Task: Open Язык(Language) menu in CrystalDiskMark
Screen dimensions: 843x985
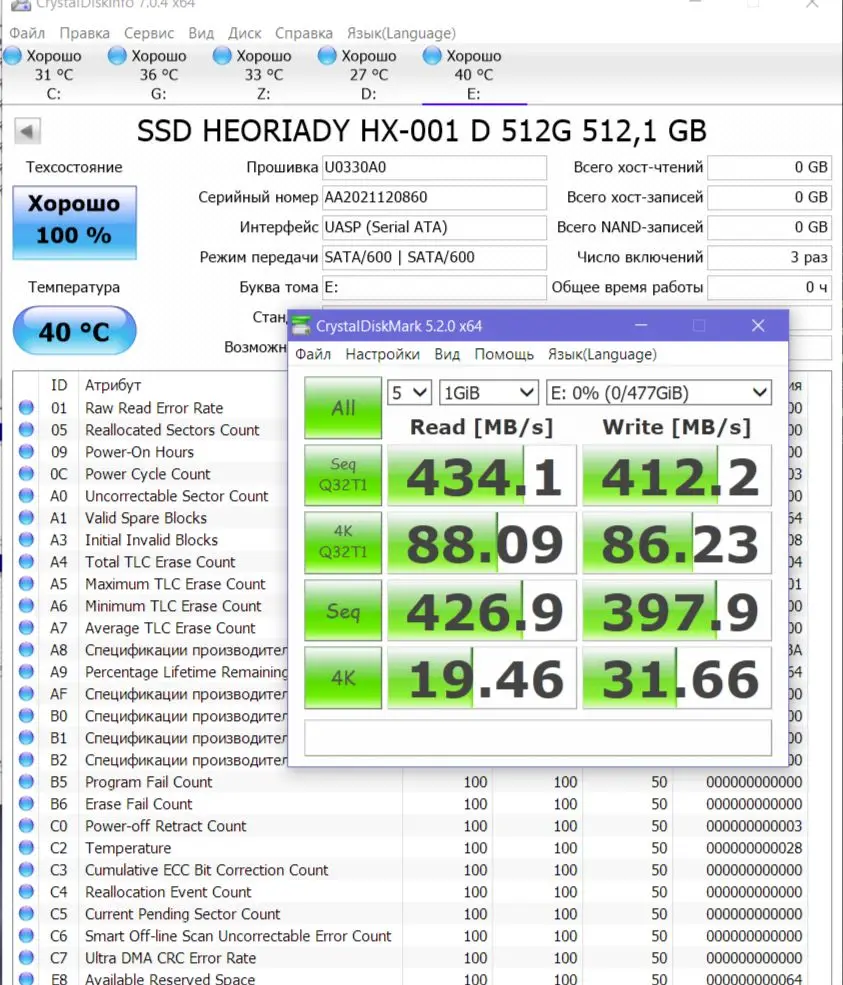Action: 602,354
